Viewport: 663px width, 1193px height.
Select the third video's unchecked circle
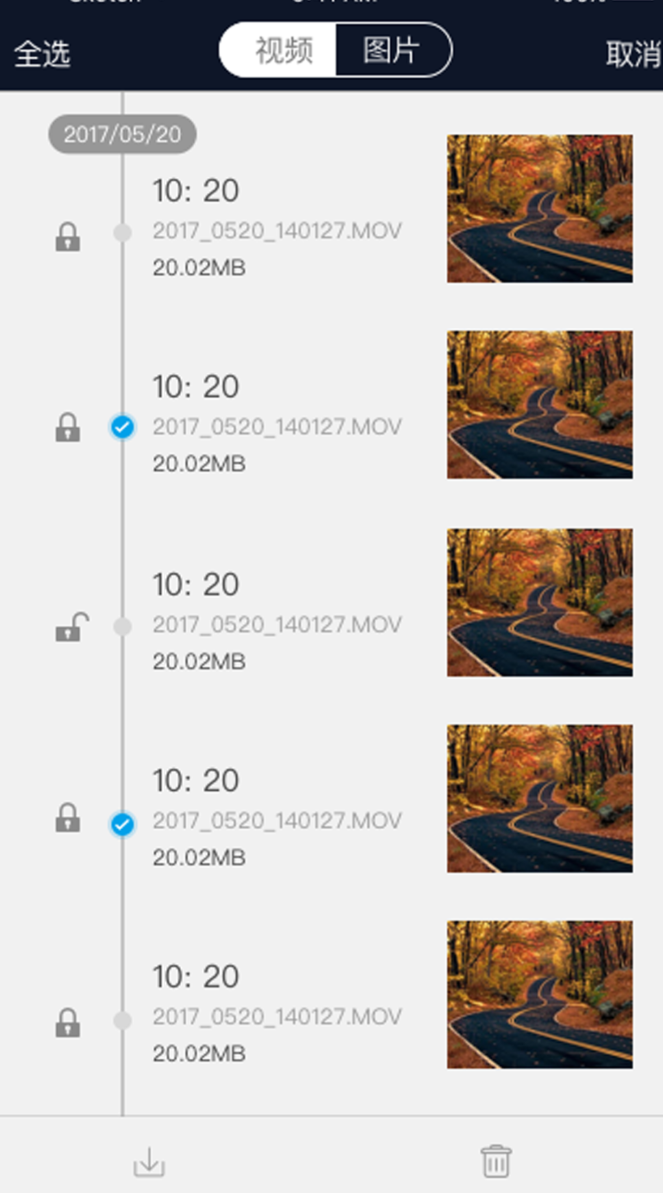coord(122,627)
